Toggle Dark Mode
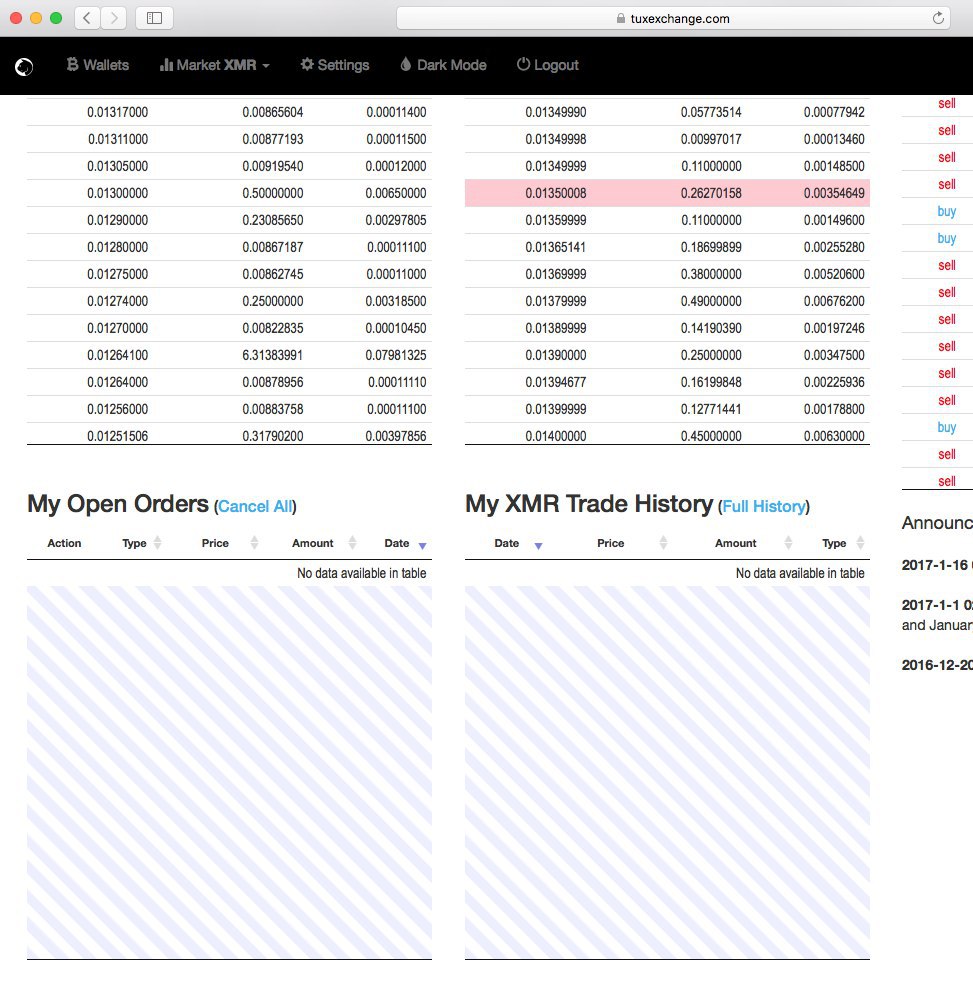This screenshot has height=1004, width=973. click(x=442, y=65)
